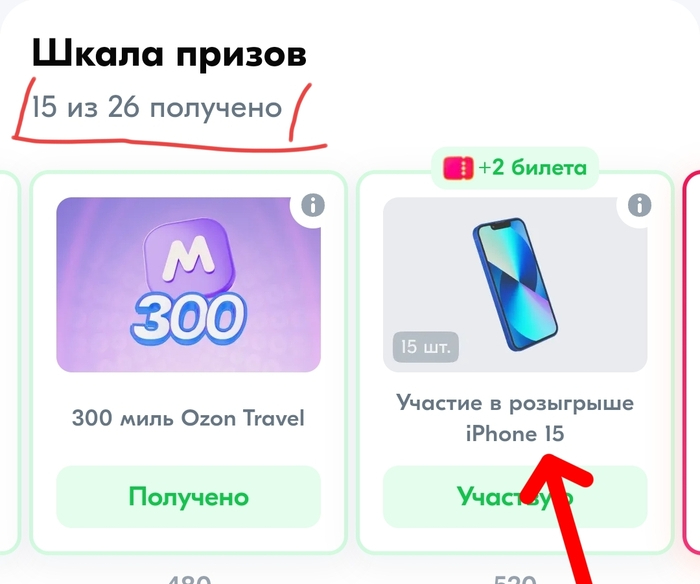The image size is (700, 584).
Task: Tap the blue iPhone picture
Action: [x=515, y=284]
